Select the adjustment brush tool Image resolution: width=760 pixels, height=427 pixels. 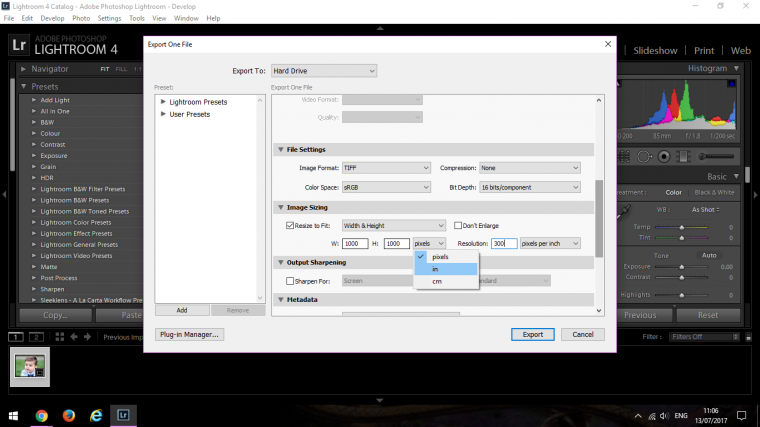pos(716,157)
